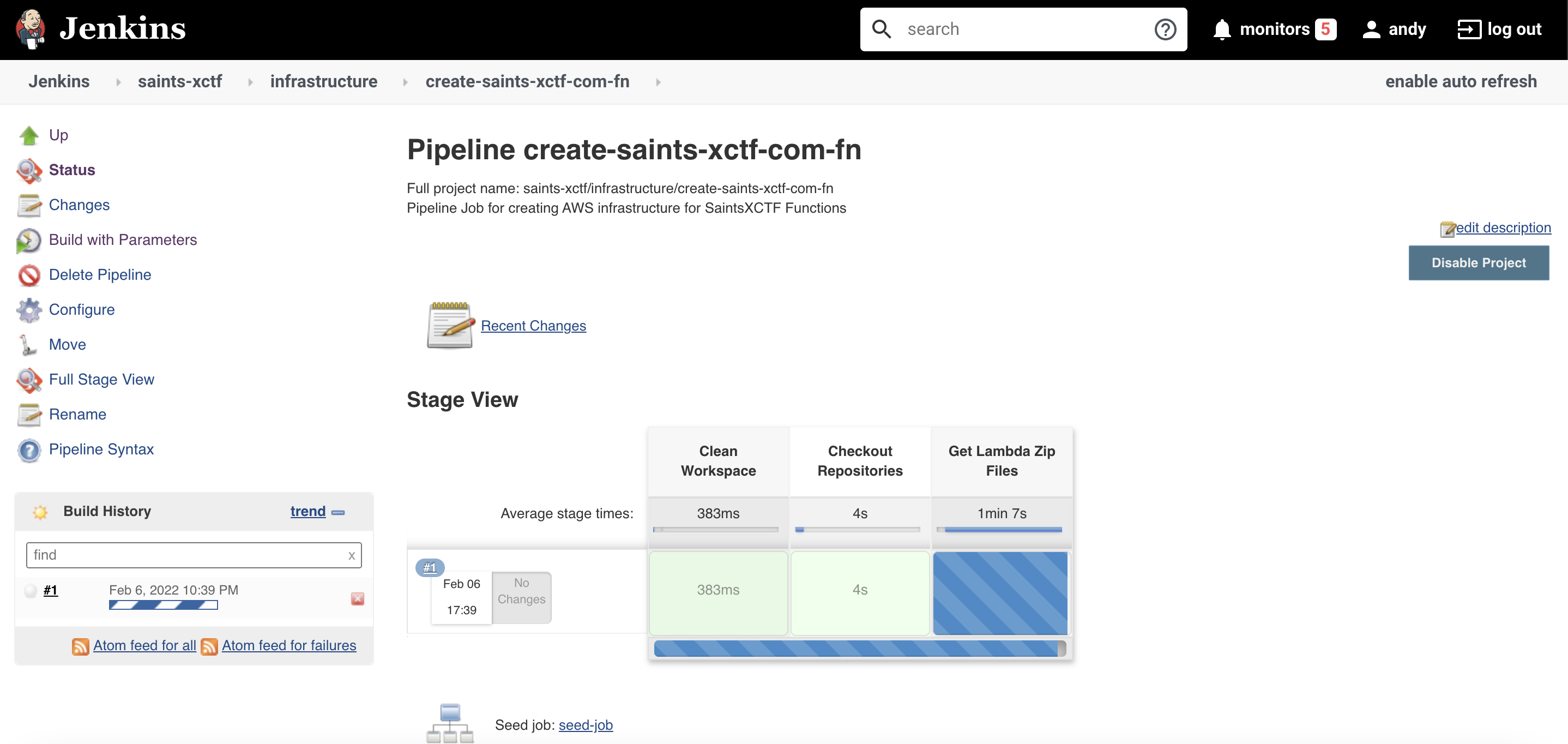Click Atom feed for all link
The height and width of the screenshot is (744, 1568).
(x=144, y=645)
